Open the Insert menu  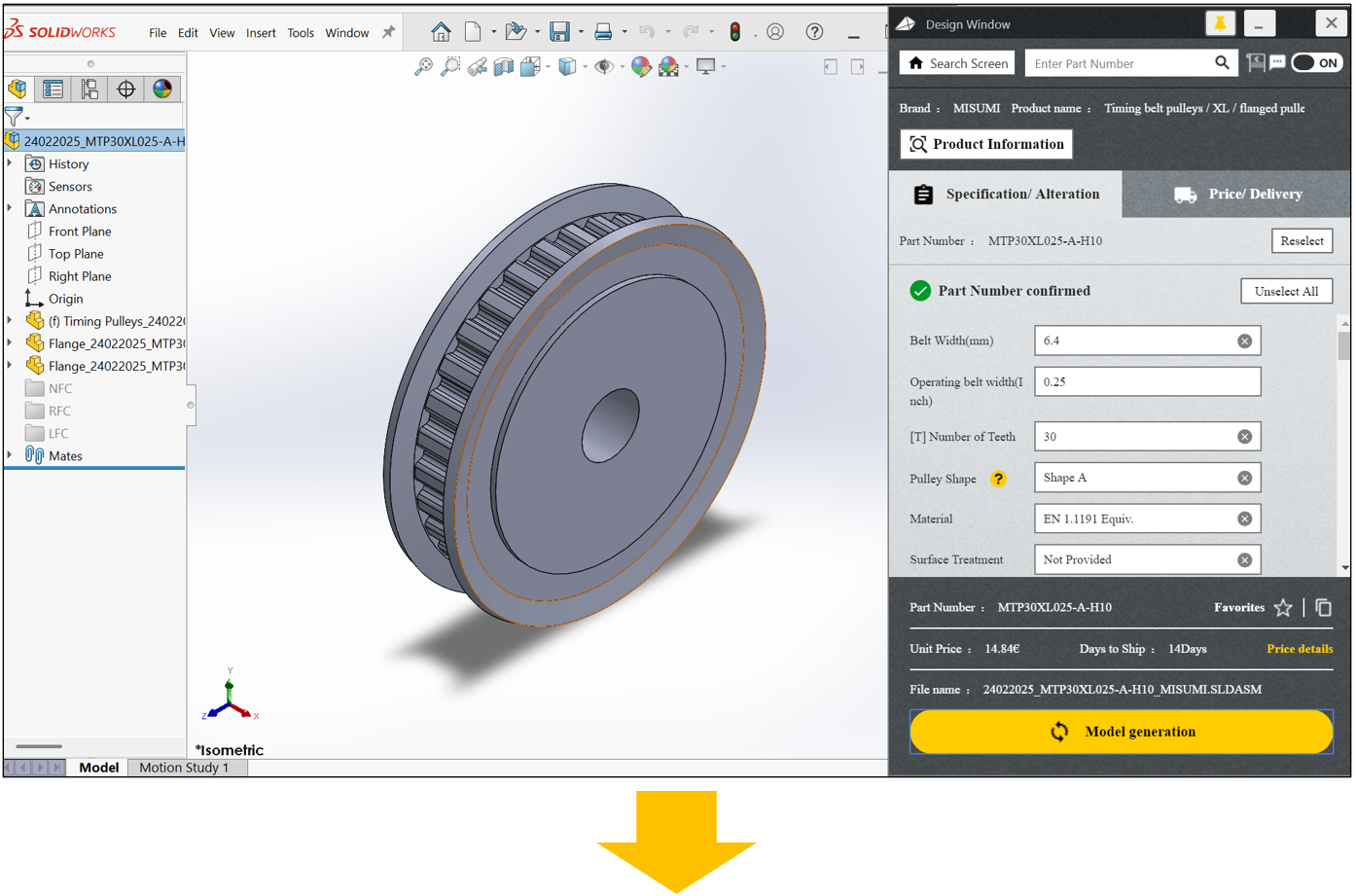260,33
